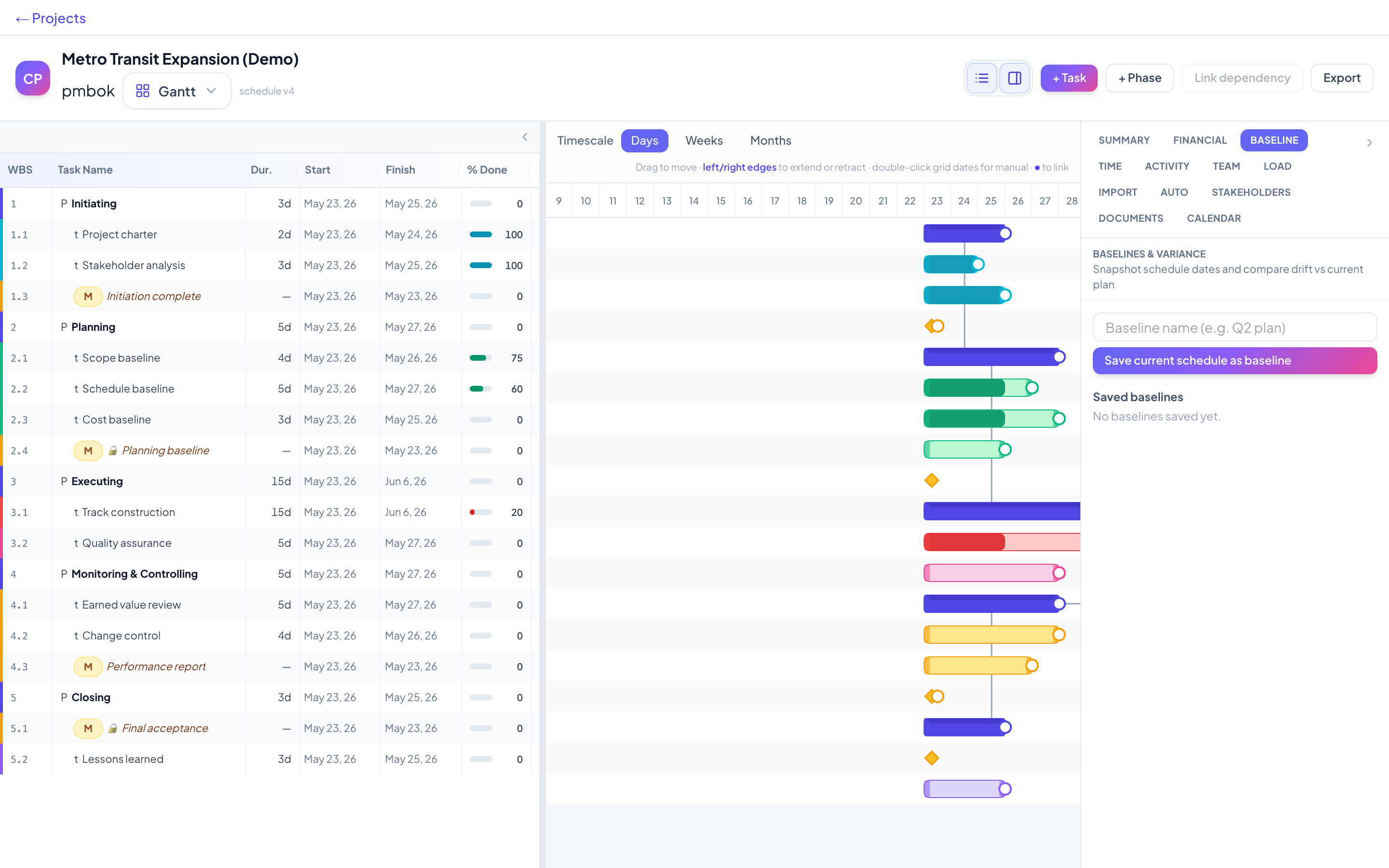
Task: Click the Initiating phase Gantt bar end handle
Action: [1005, 234]
